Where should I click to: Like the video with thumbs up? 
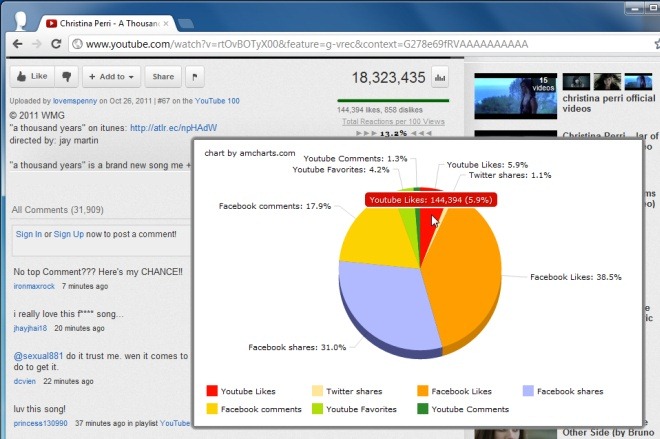click(32, 77)
